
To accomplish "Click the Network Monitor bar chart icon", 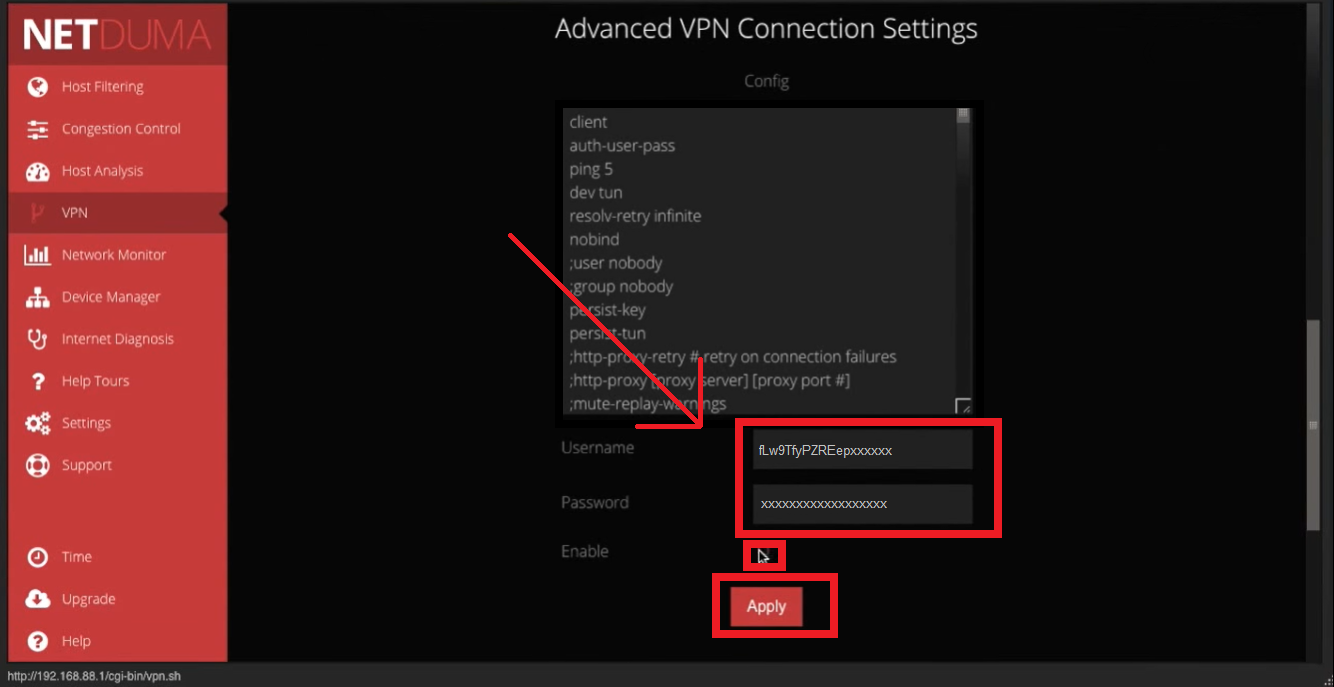I will click(38, 255).
